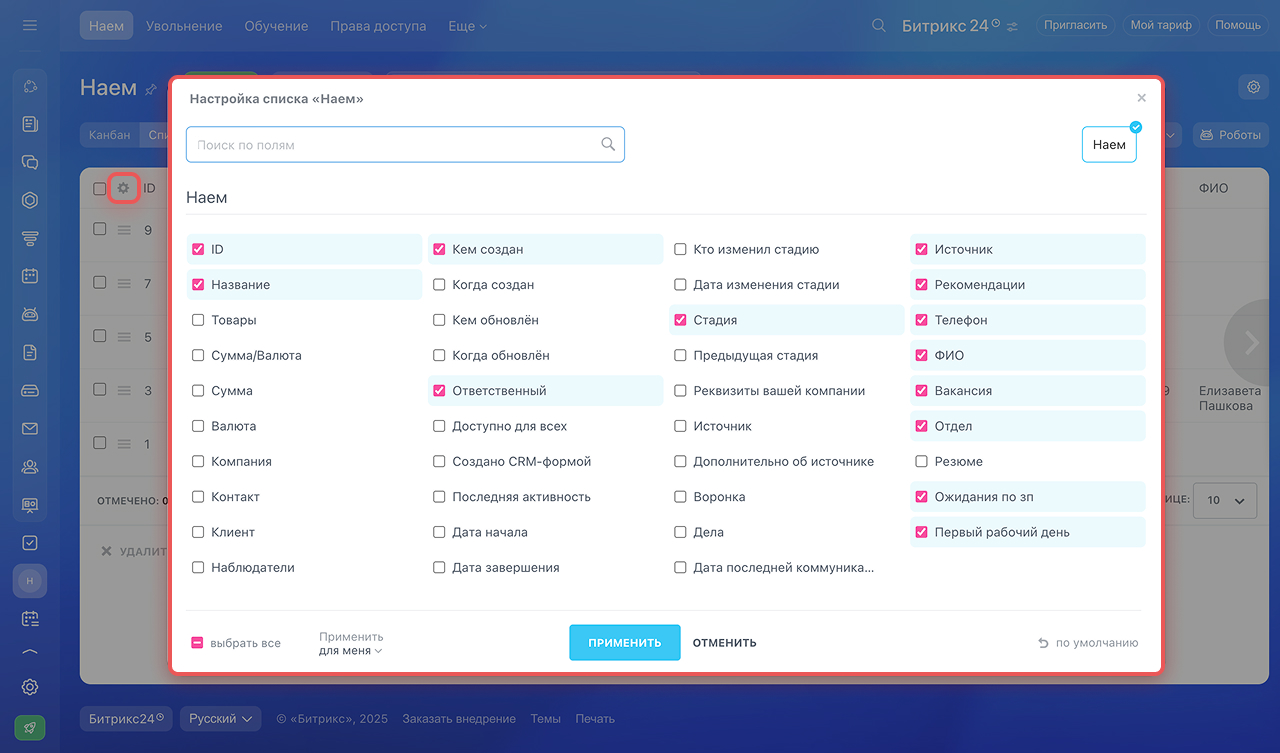Image resolution: width=1280 pixels, height=753 pixels.
Task: Open the hexagon icon in sidebar
Action: 30,200
